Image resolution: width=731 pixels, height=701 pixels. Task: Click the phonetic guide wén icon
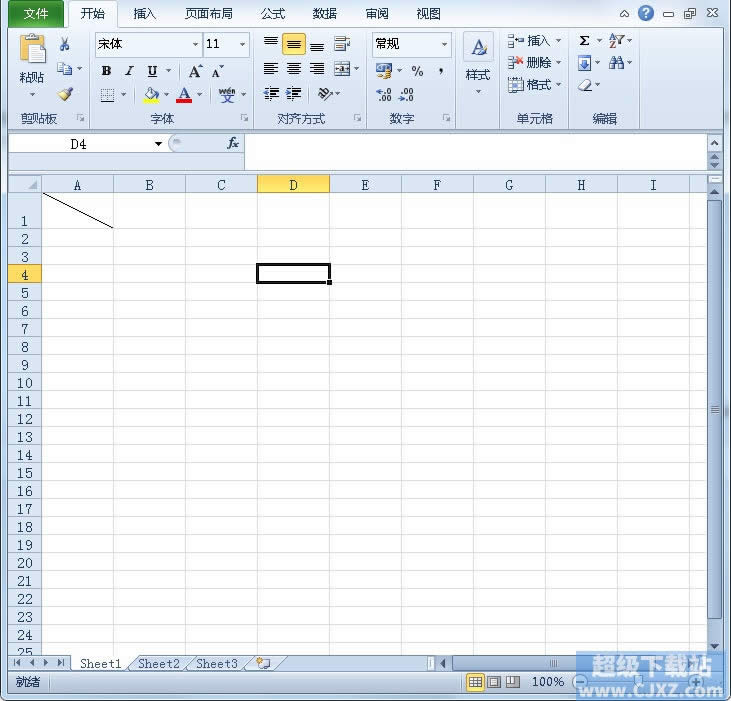[x=227, y=95]
